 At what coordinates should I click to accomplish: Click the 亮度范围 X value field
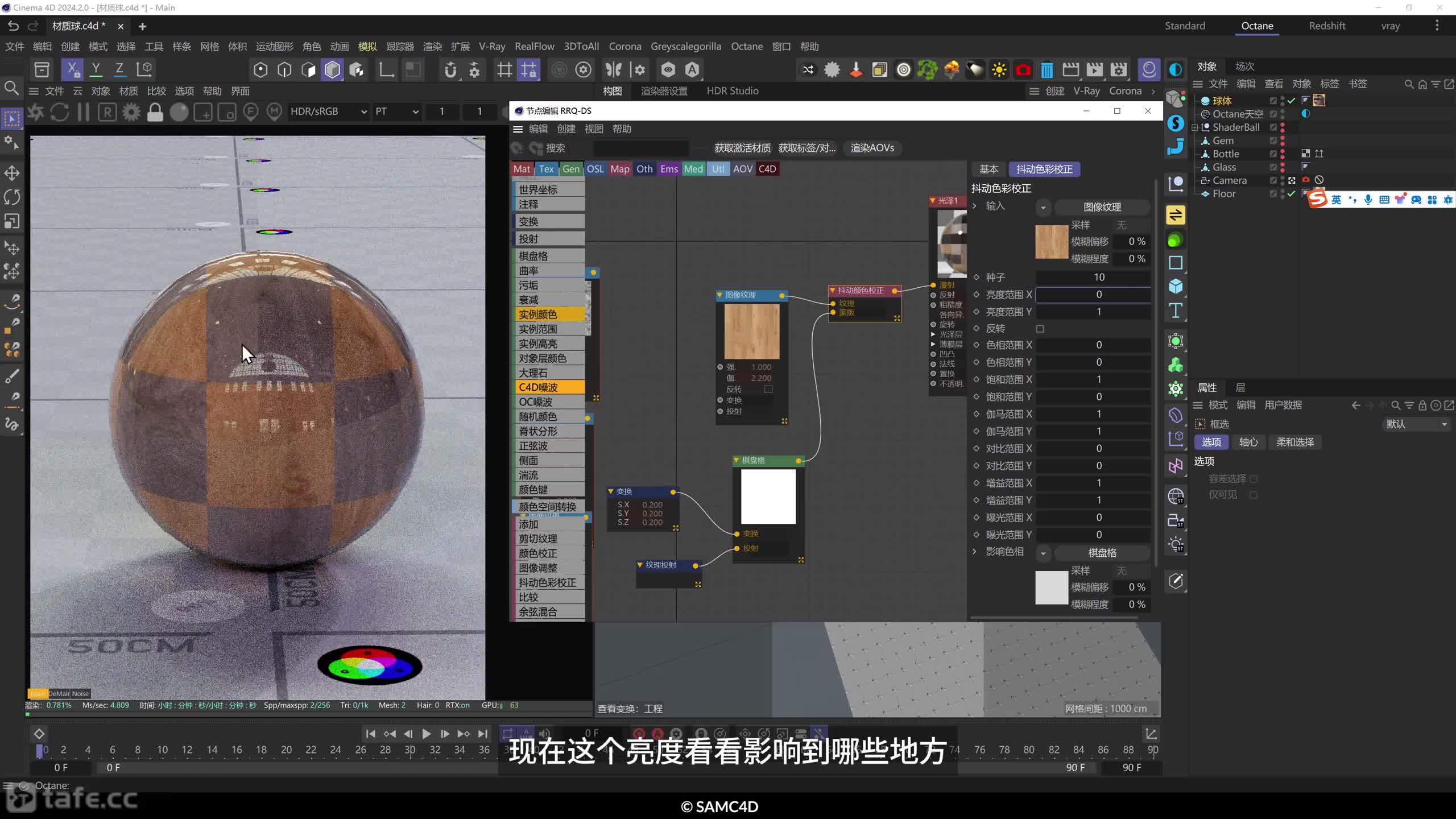pos(1093,295)
